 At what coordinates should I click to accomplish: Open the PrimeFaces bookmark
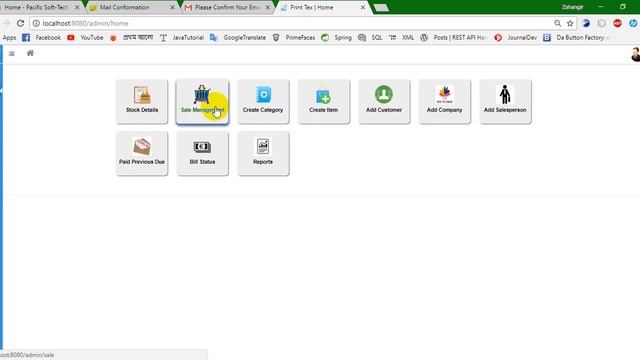pyautogui.click(x=294, y=38)
